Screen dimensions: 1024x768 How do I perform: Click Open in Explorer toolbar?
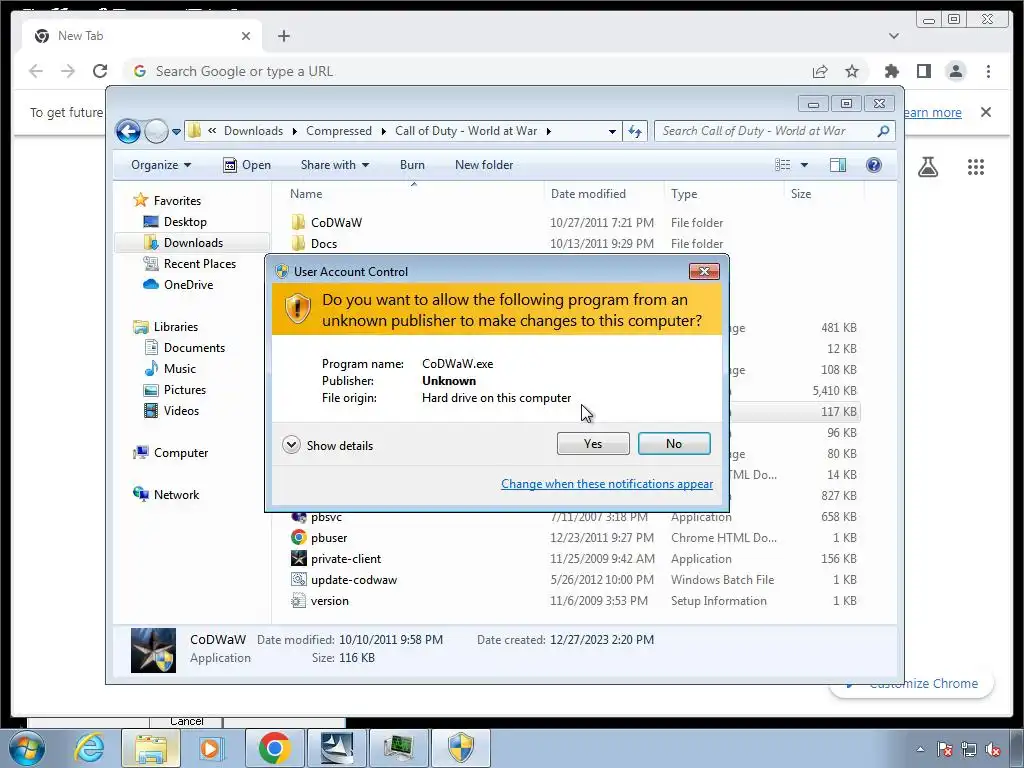(247, 165)
